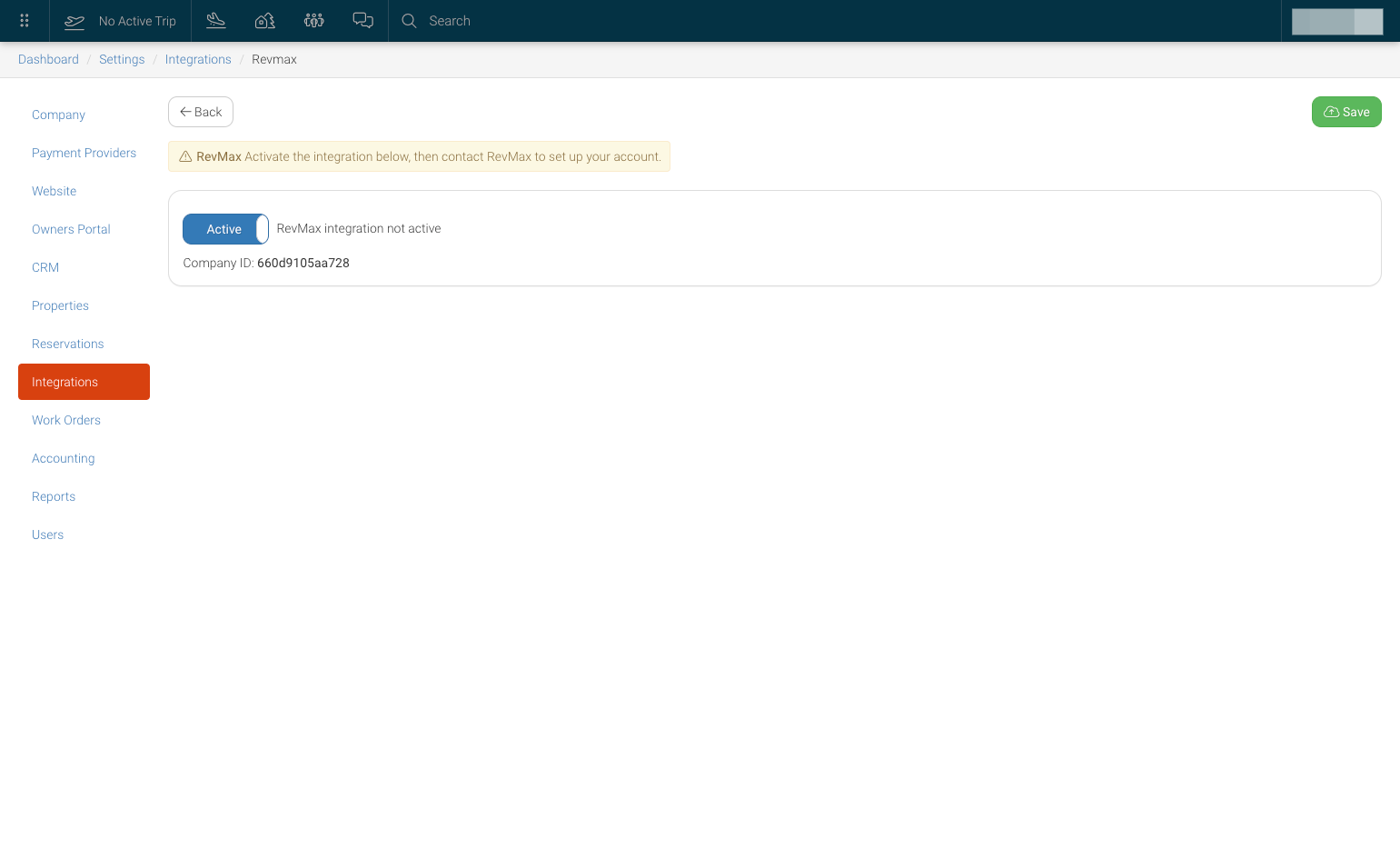
Task: Open CRM settings in sidebar
Action: 84,267
